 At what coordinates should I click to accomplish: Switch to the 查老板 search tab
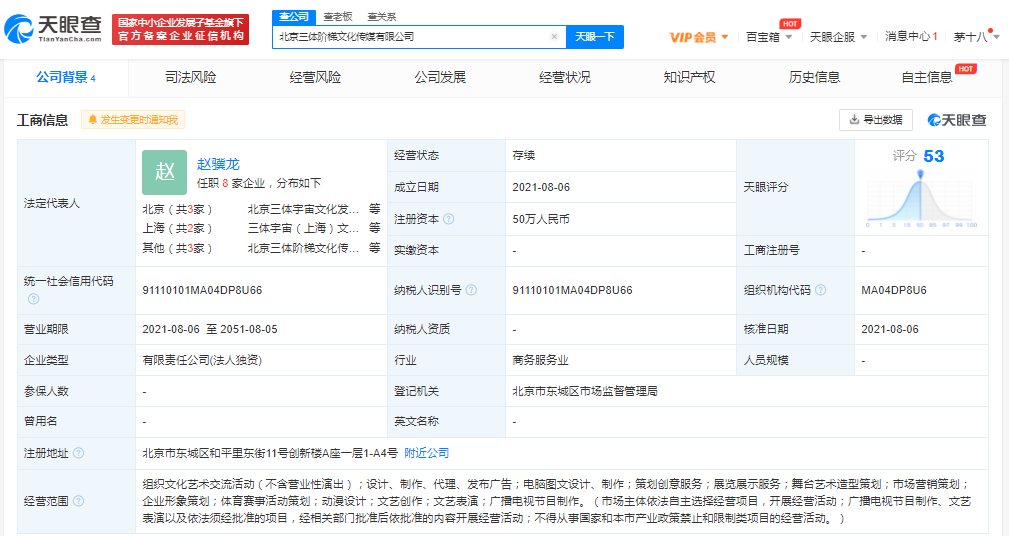338,17
